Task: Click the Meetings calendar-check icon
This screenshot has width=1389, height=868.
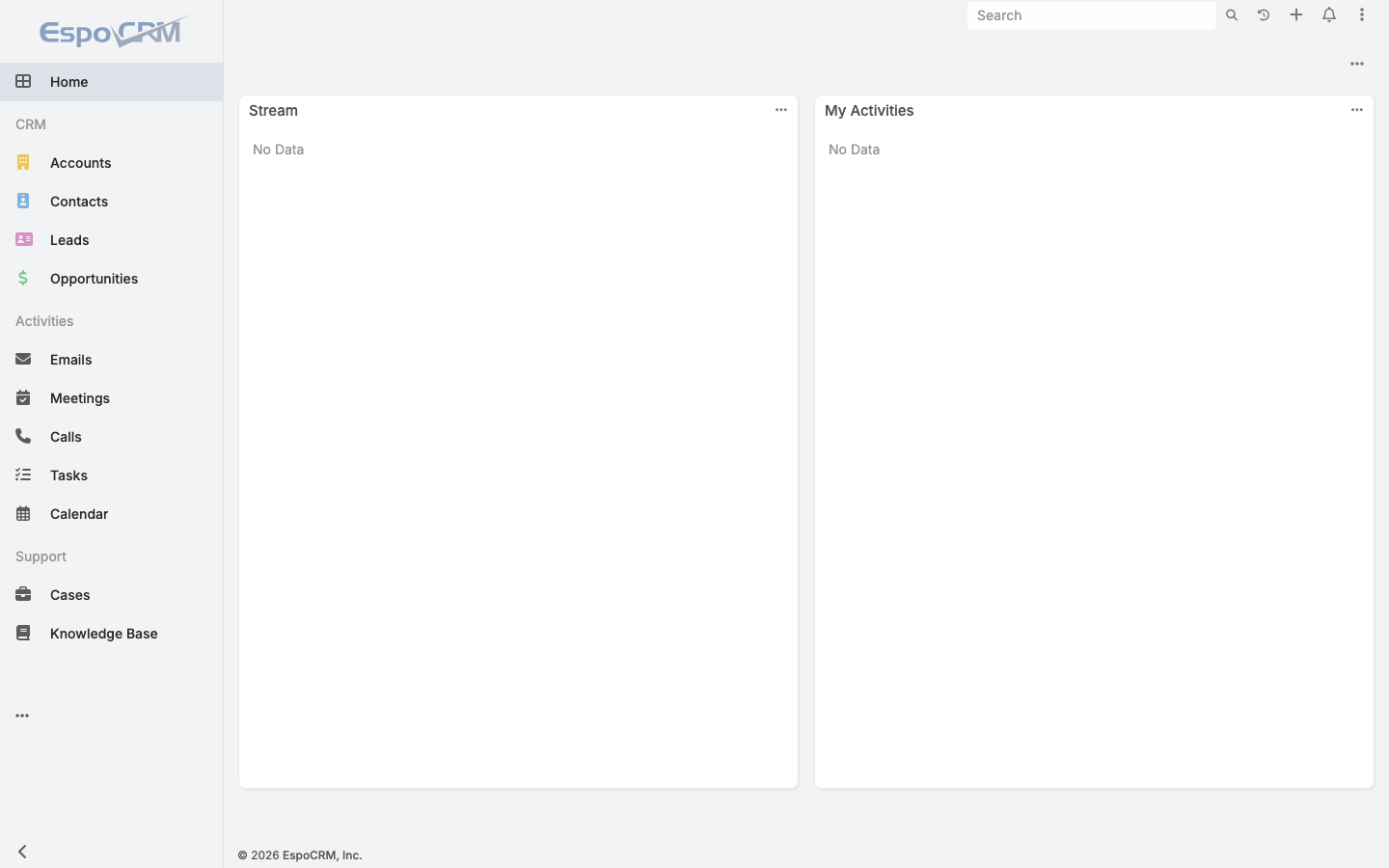Action: 23,398
